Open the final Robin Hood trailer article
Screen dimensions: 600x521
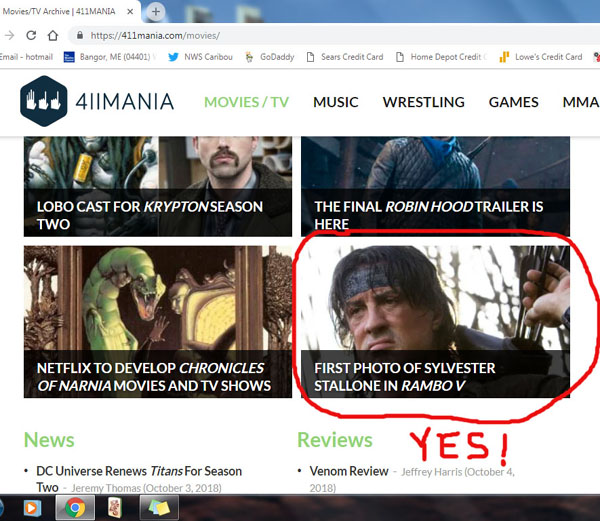pos(435,186)
